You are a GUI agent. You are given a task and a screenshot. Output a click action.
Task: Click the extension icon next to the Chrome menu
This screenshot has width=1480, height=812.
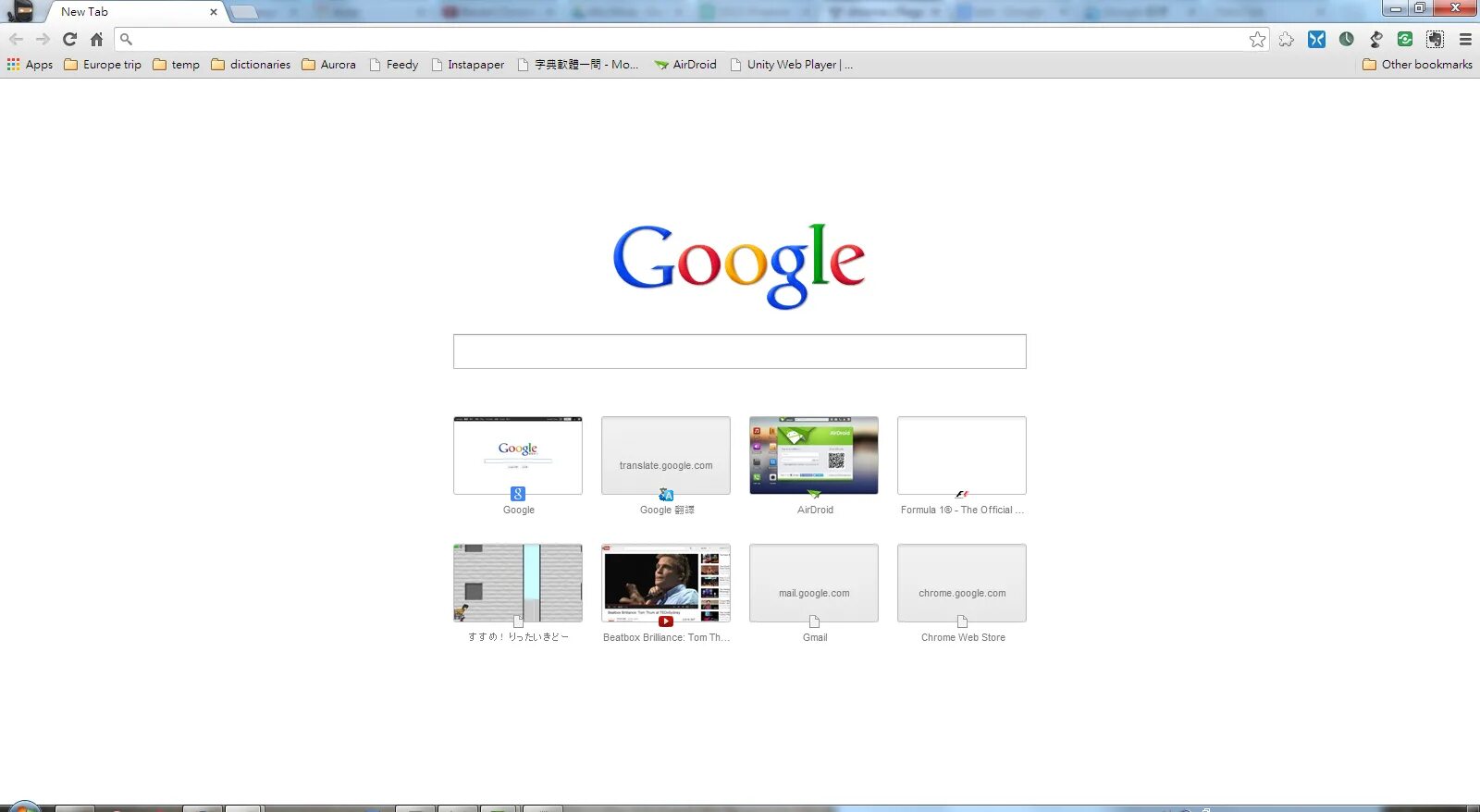point(1435,39)
